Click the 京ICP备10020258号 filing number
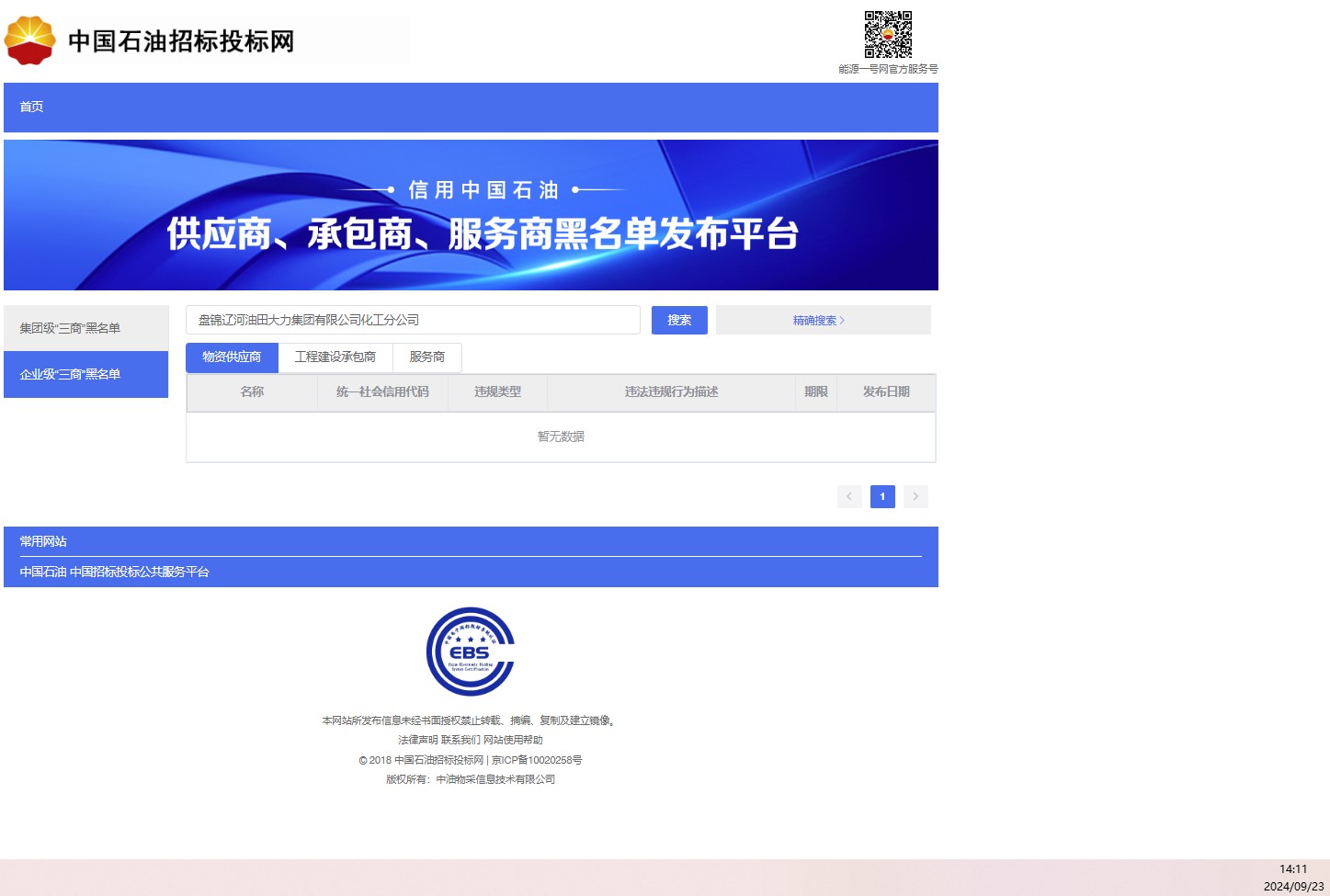Viewport: 1330px width, 896px height. point(537,760)
